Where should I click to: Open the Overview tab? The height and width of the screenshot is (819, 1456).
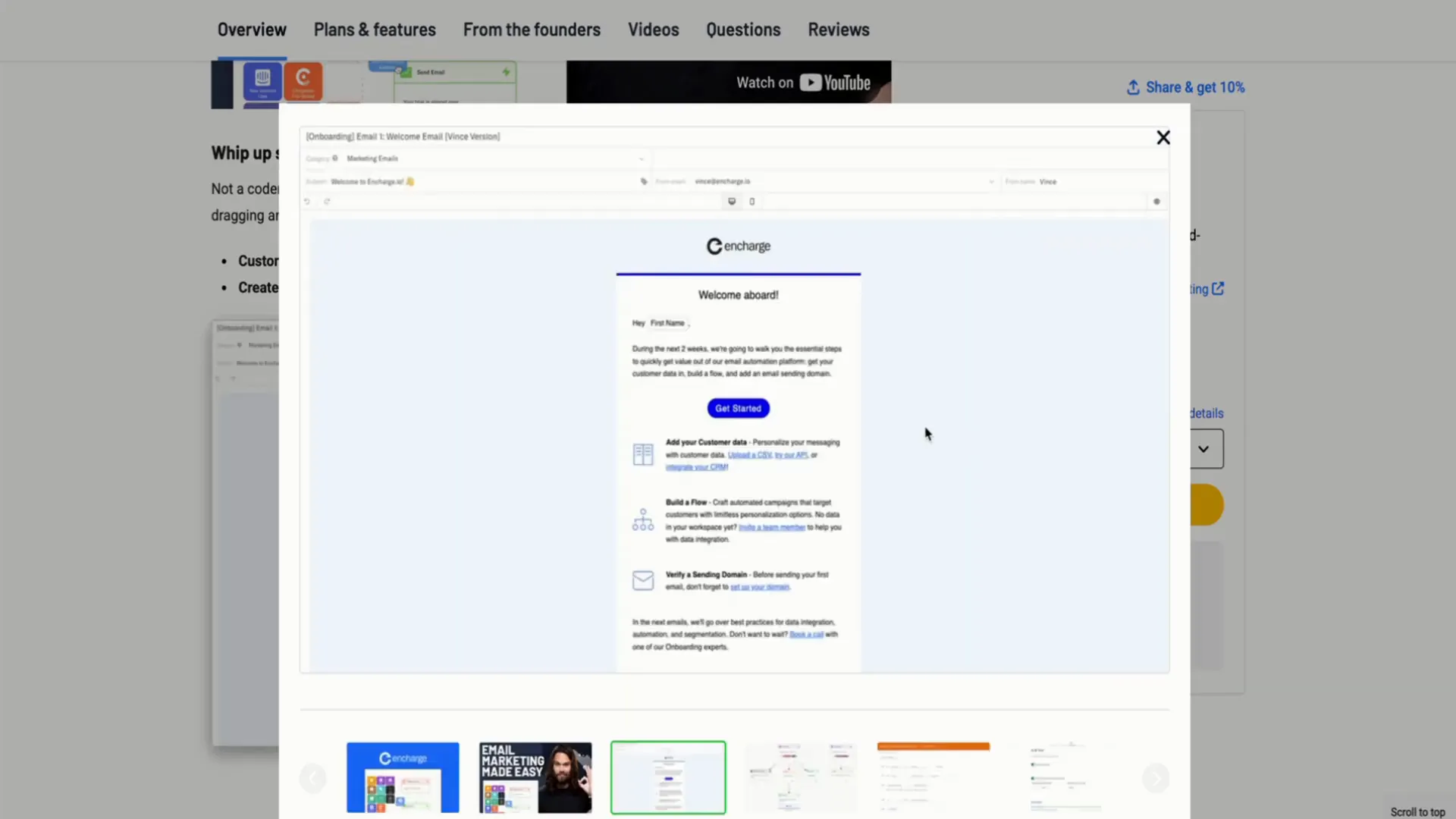pyautogui.click(x=252, y=30)
